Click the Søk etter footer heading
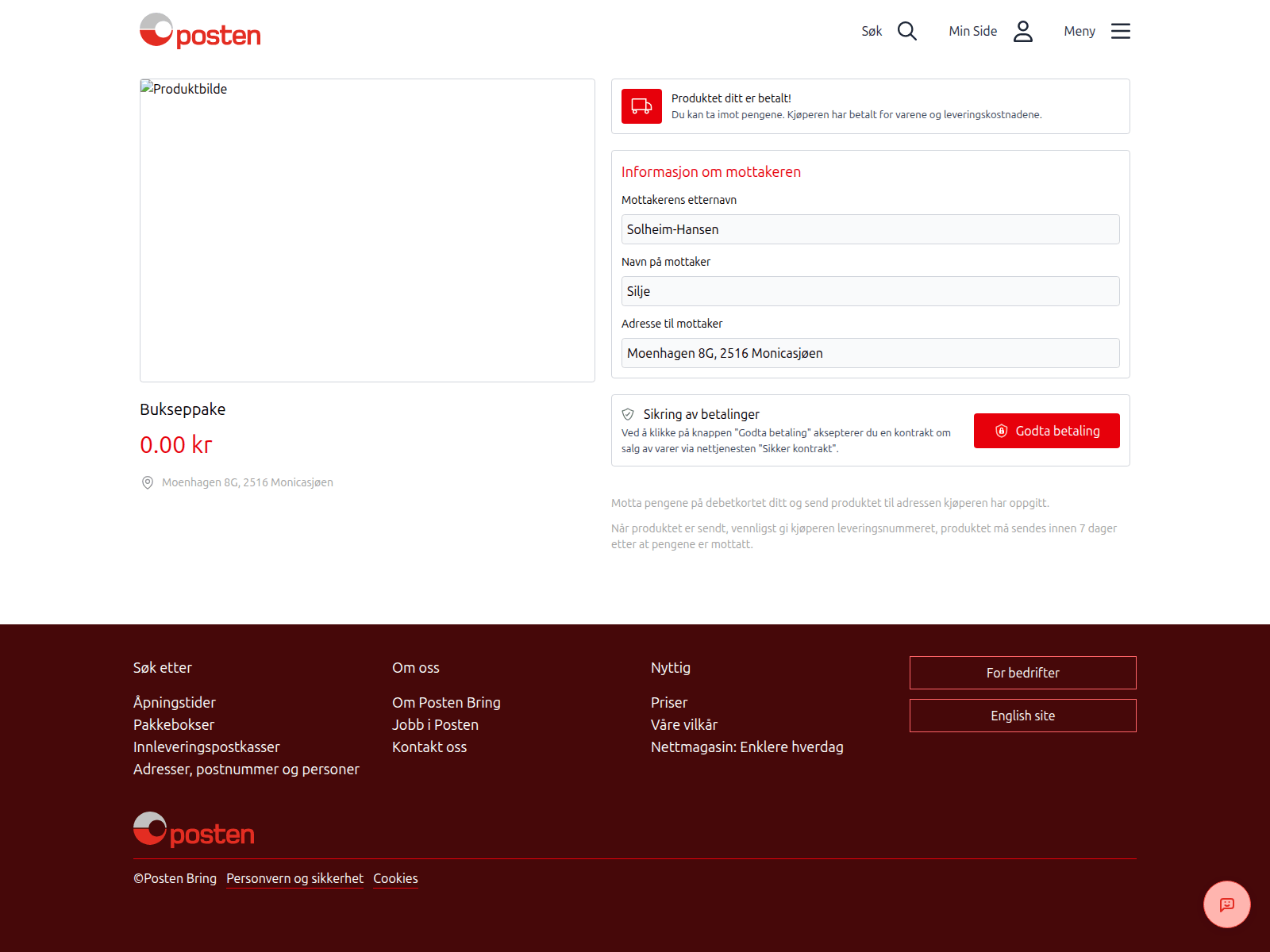The height and width of the screenshot is (952, 1270). click(x=163, y=667)
